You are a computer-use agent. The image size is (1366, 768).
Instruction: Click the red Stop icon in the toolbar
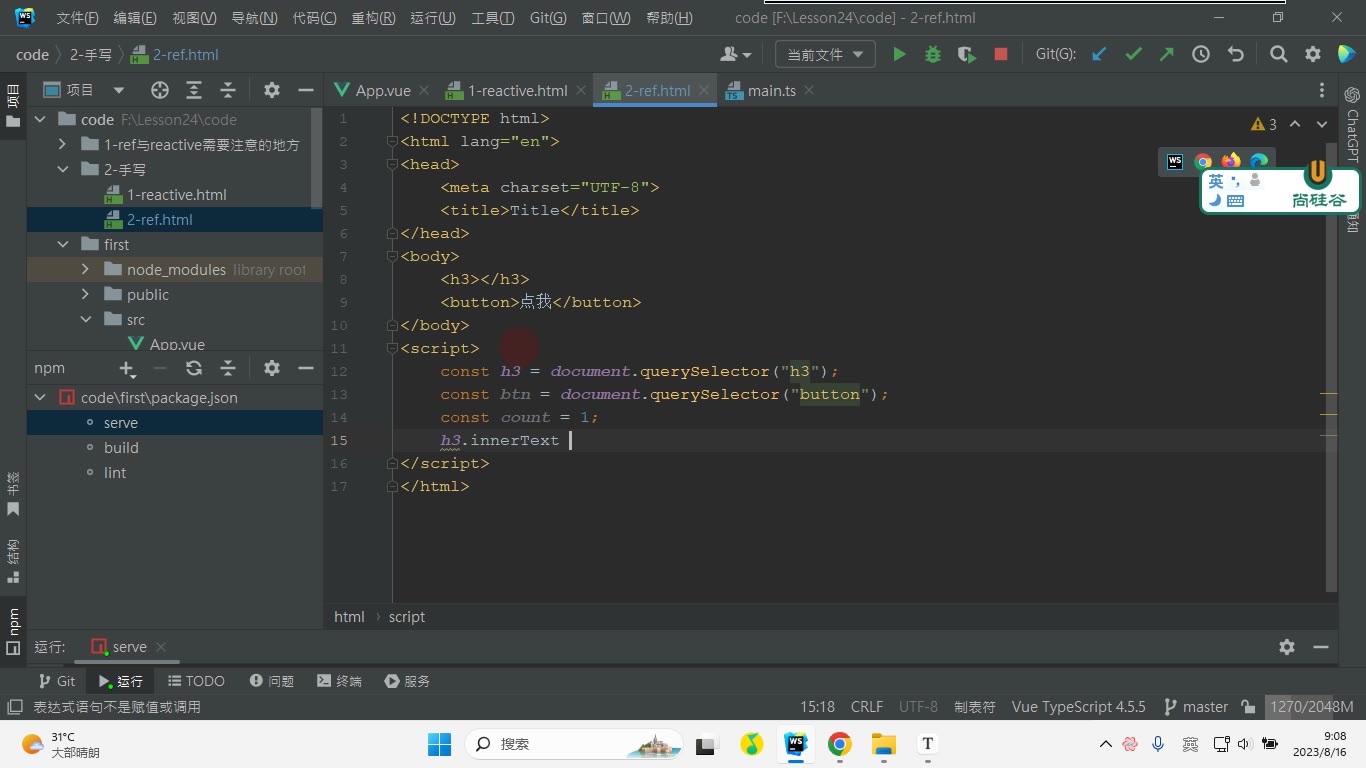click(1001, 55)
